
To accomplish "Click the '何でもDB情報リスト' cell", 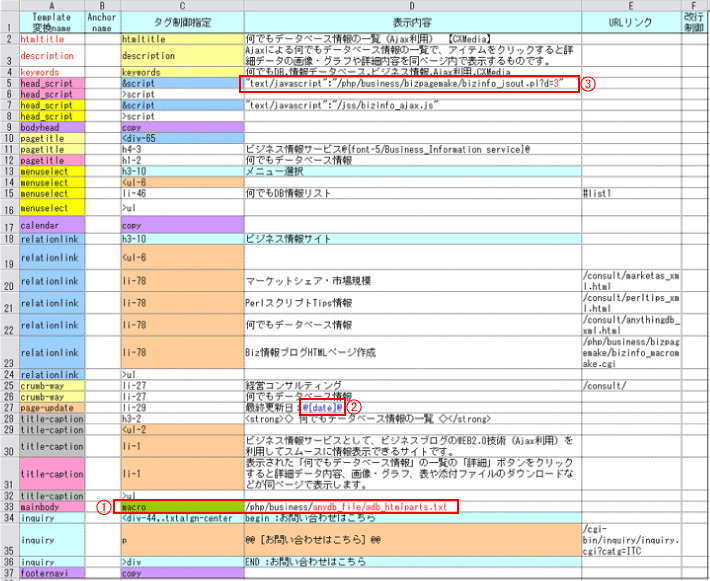I will pyautogui.click(x=413, y=193).
